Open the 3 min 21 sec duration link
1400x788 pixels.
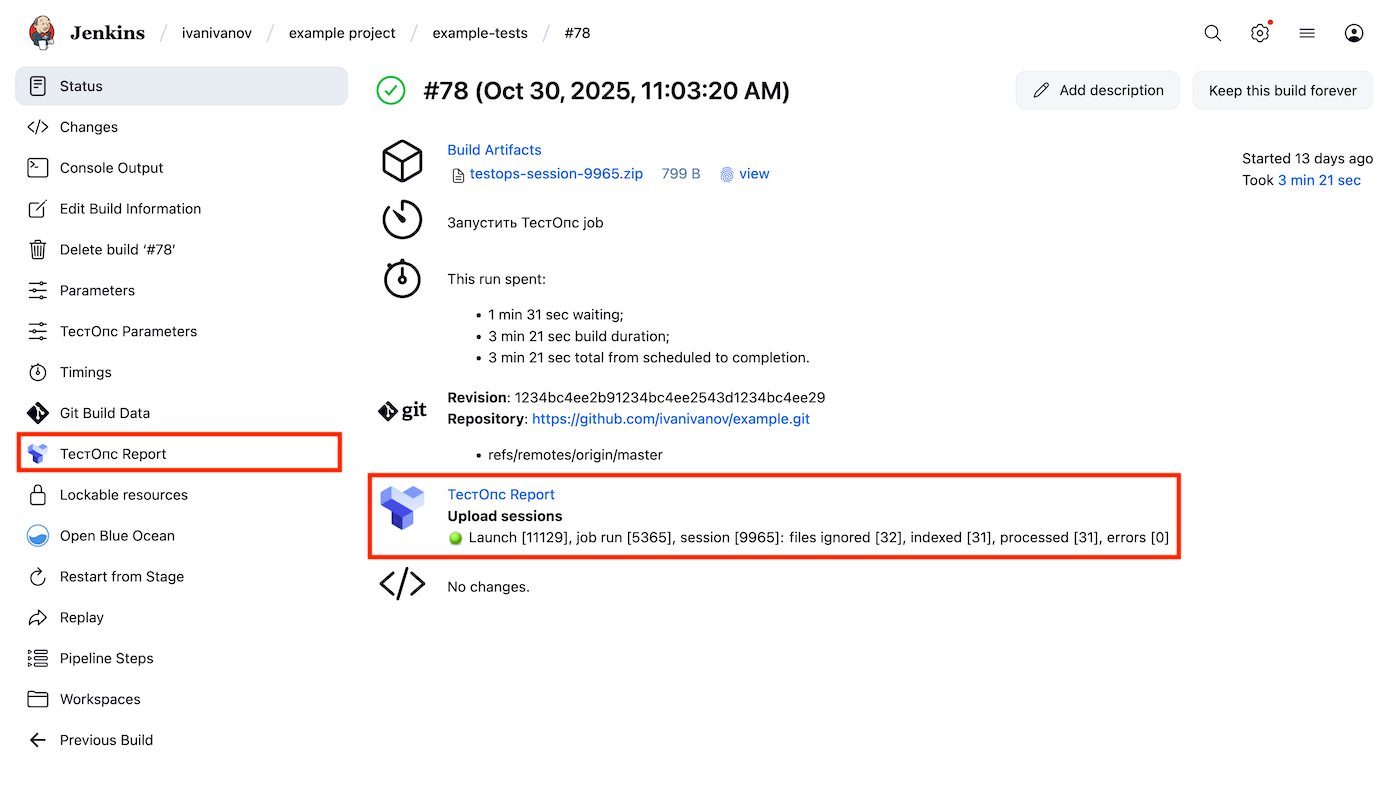(1319, 181)
